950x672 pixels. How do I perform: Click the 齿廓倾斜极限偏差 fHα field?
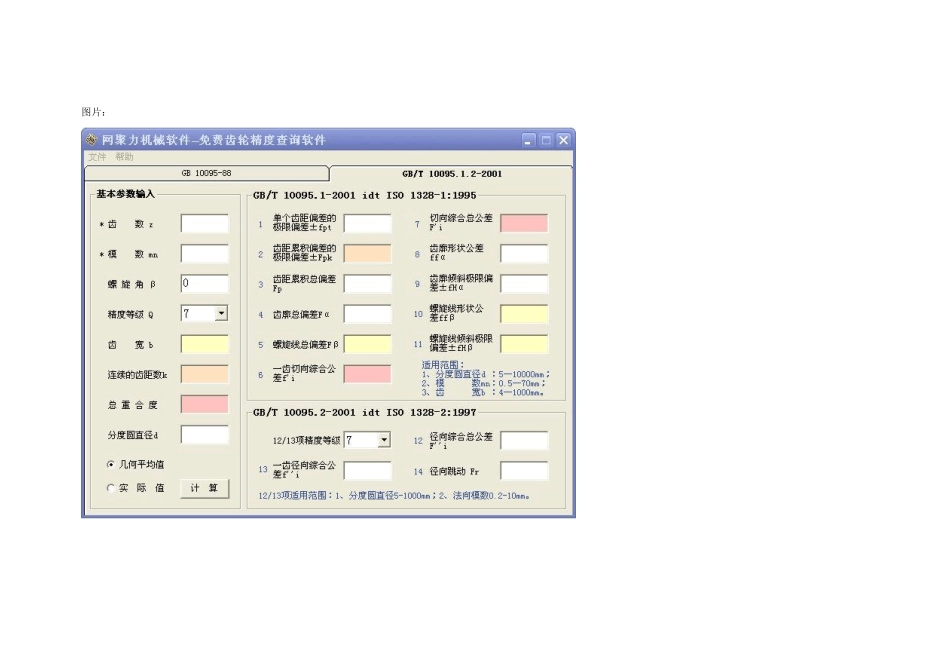tap(524, 284)
